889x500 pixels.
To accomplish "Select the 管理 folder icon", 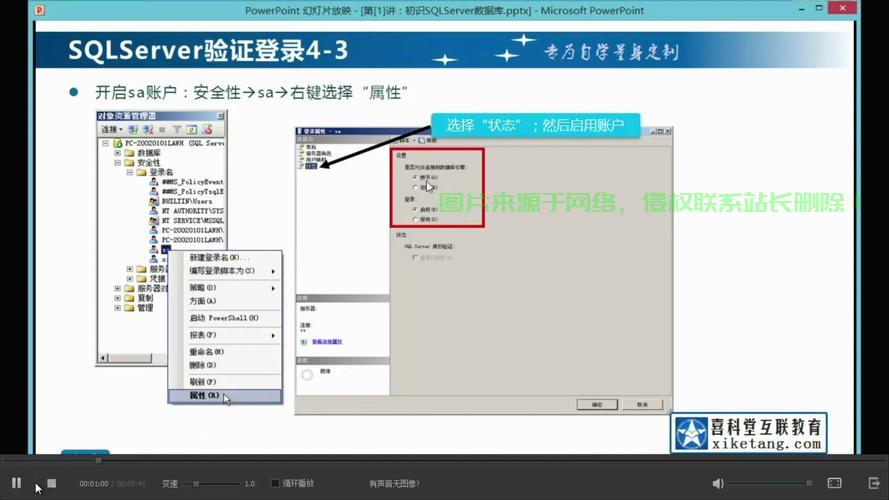I will [x=129, y=308].
